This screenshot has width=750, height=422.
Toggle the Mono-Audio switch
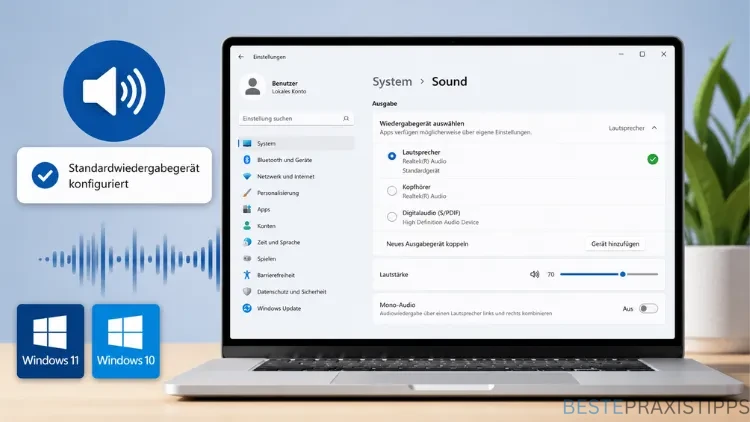coord(649,309)
